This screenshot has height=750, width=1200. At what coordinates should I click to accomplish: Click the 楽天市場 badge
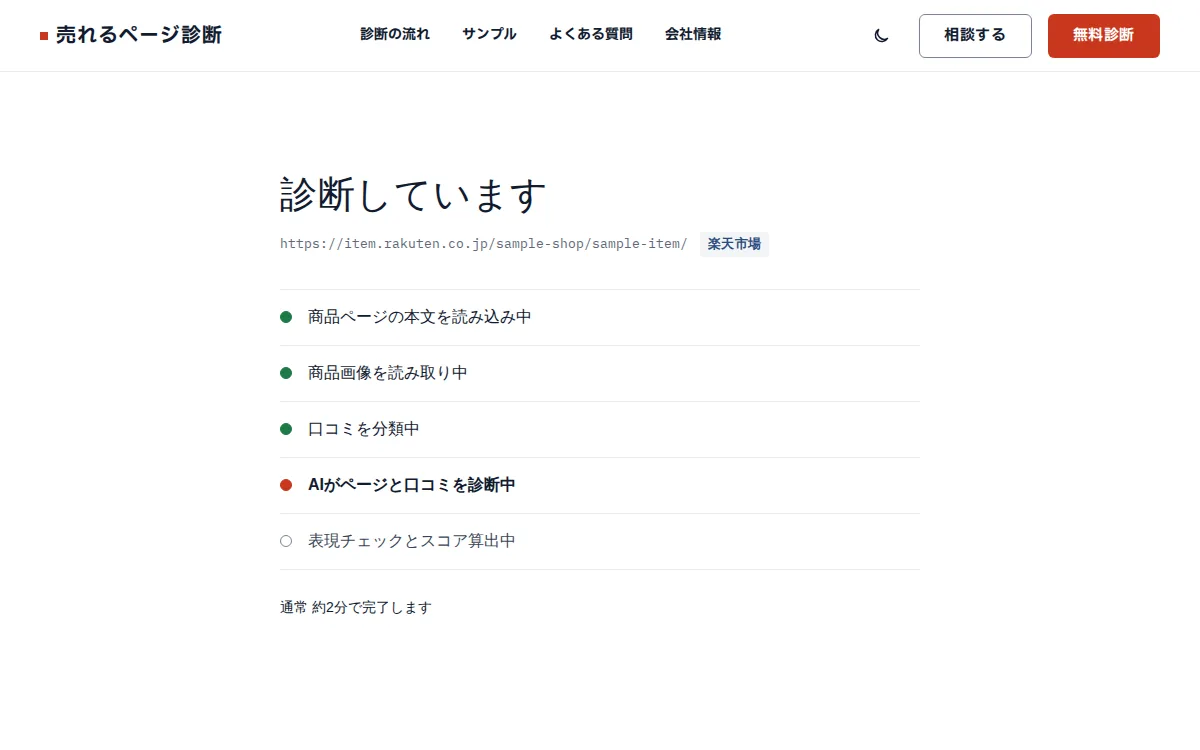click(734, 244)
